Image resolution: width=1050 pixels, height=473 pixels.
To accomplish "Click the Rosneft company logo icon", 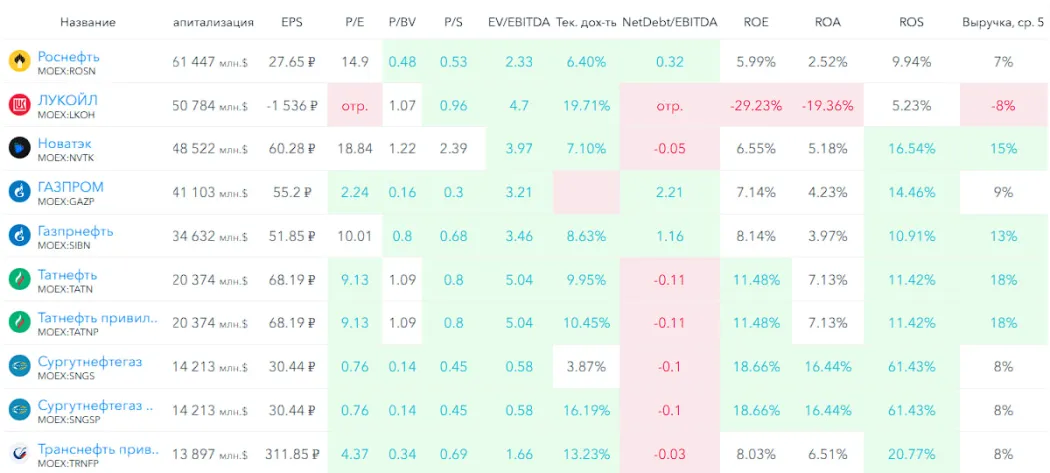I will [x=19, y=62].
